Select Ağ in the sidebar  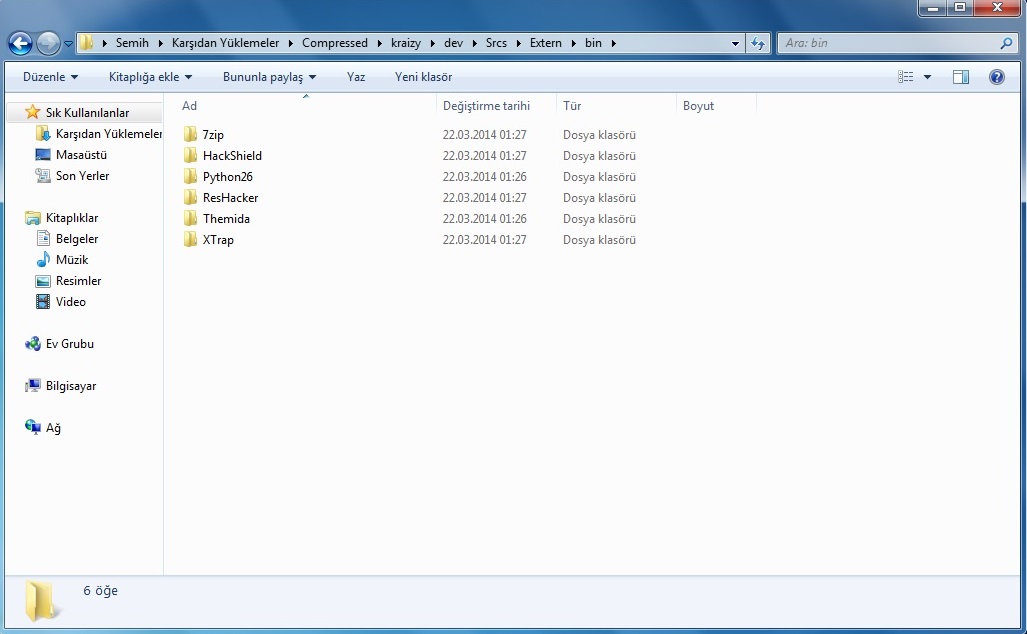53,428
